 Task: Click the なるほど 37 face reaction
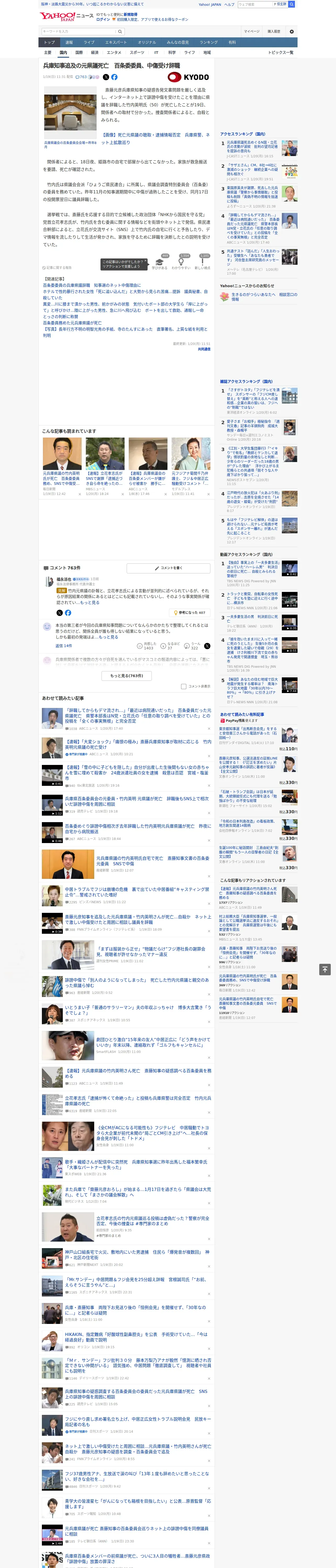[170, 646]
